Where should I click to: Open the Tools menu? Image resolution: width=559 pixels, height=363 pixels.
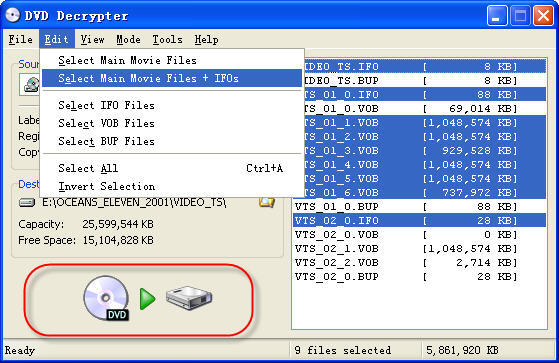pos(167,39)
